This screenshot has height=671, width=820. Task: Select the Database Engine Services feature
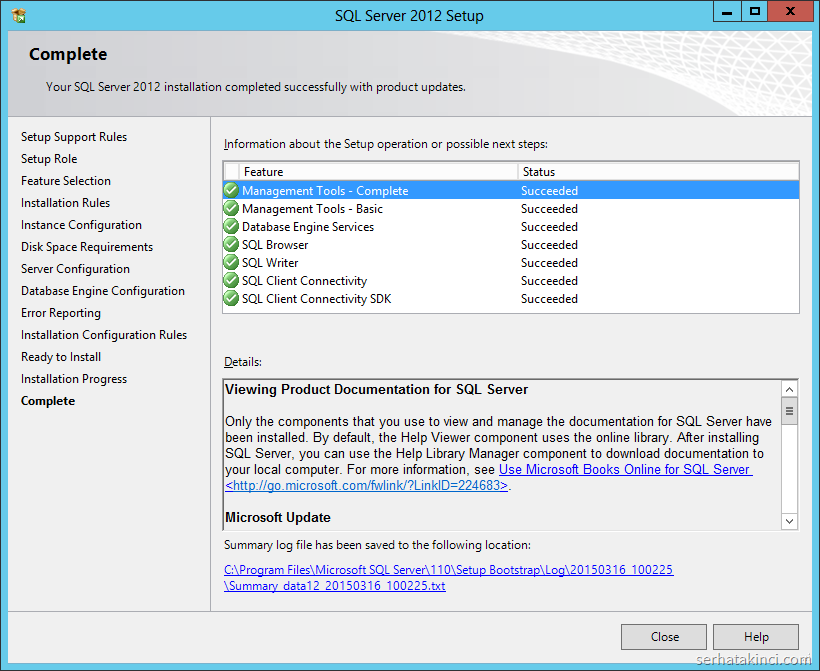511,226
